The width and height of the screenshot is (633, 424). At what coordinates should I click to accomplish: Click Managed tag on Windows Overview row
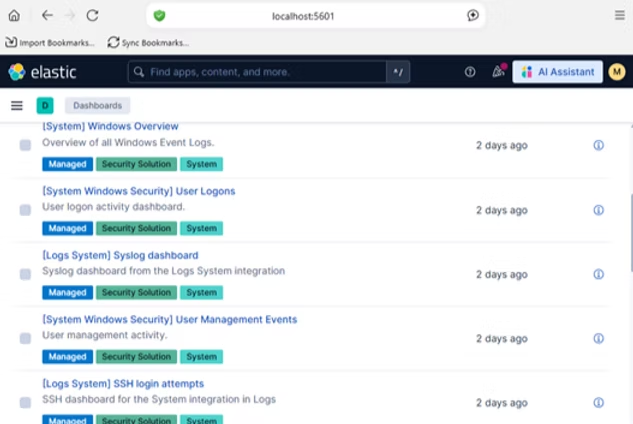[x=67, y=164]
